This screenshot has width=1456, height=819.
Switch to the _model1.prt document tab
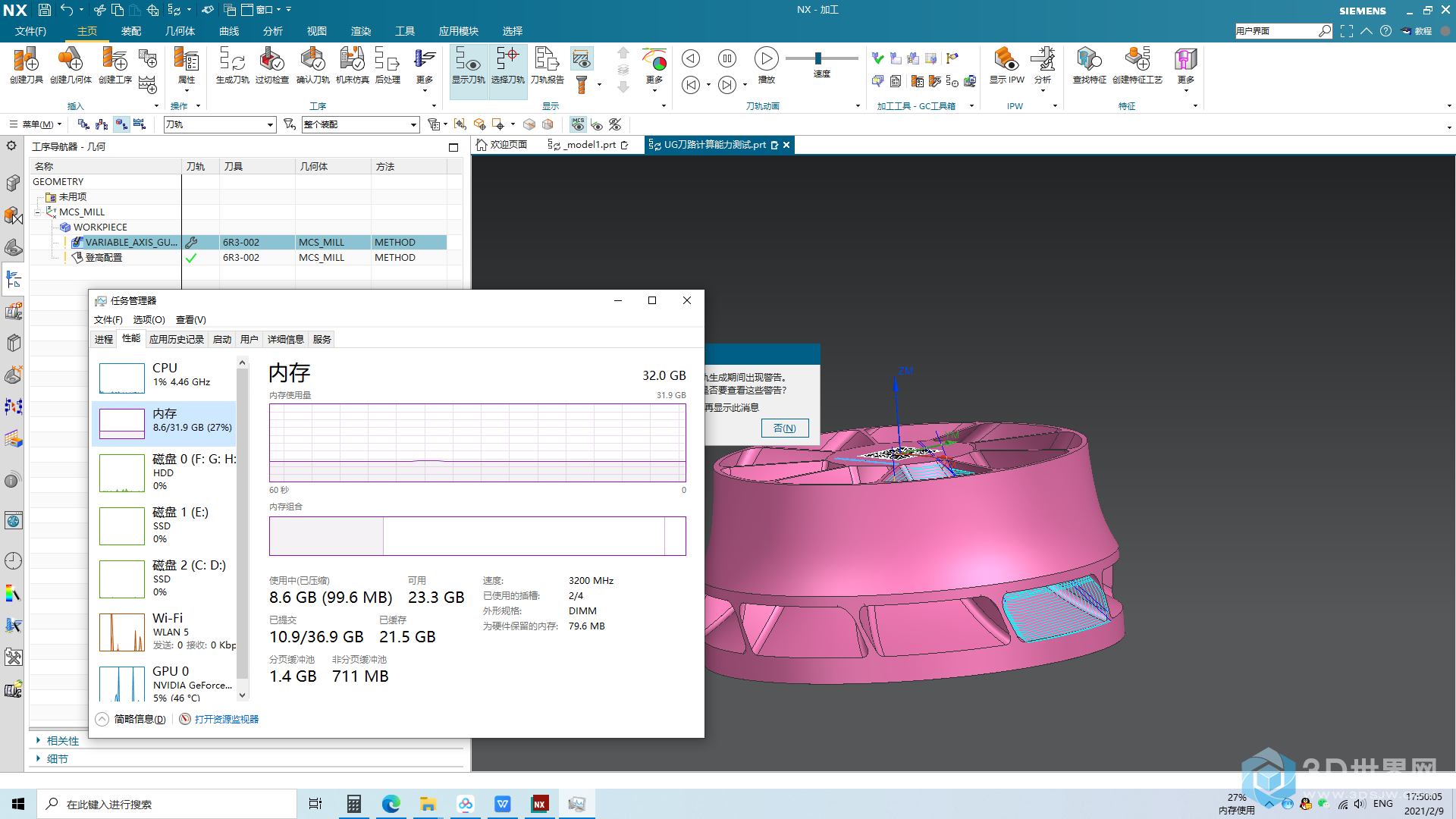point(588,145)
